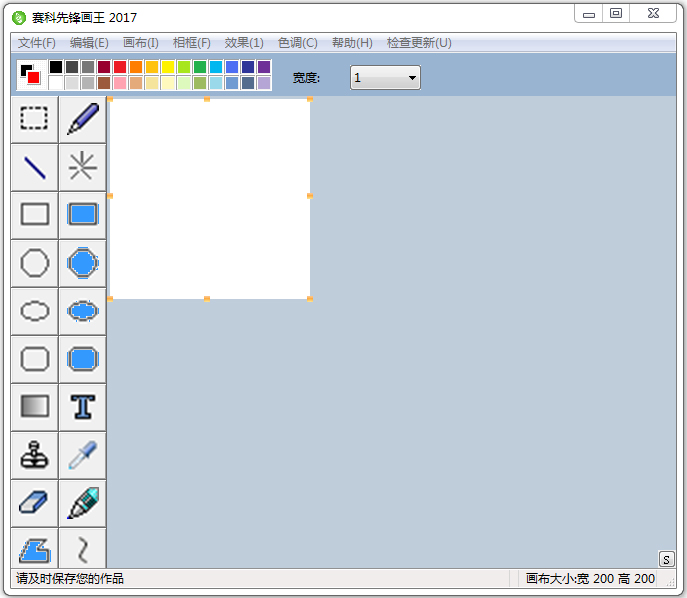
Task: Minimize the 赛科先锋画王 window
Action: 589,13
